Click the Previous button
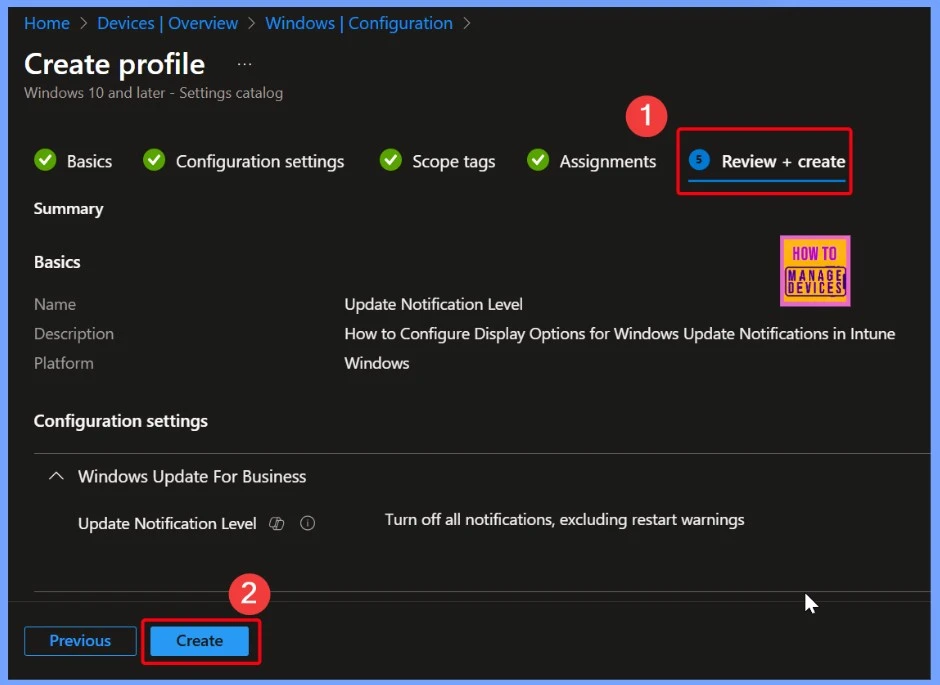The width and height of the screenshot is (940, 685). pos(80,641)
